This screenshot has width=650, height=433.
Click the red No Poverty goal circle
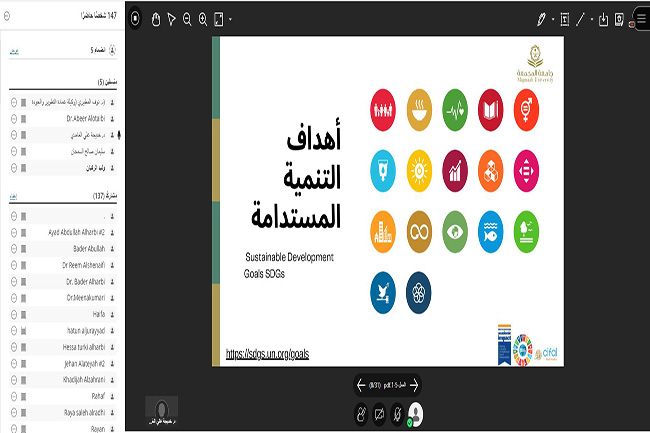point(383,110)
